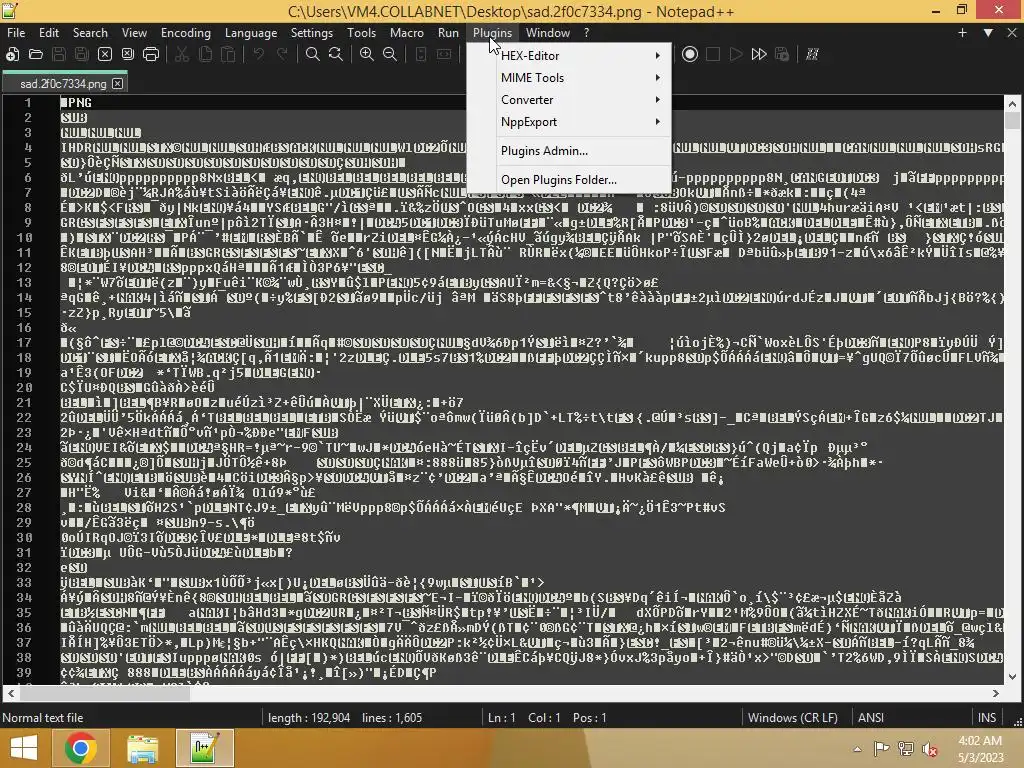1024x768 pixels.
Task: Open the Encoding menu
Action: (185, 33)
